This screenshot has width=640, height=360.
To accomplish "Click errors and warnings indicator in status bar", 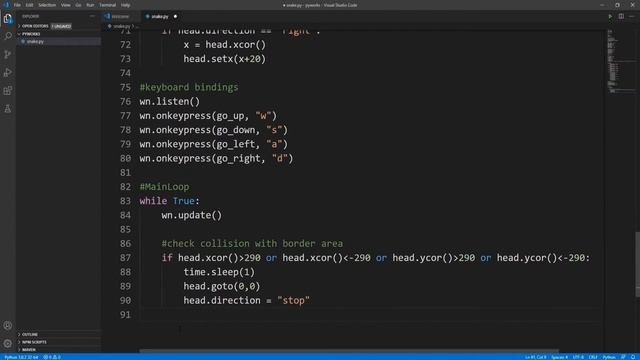I will (52, 357).
